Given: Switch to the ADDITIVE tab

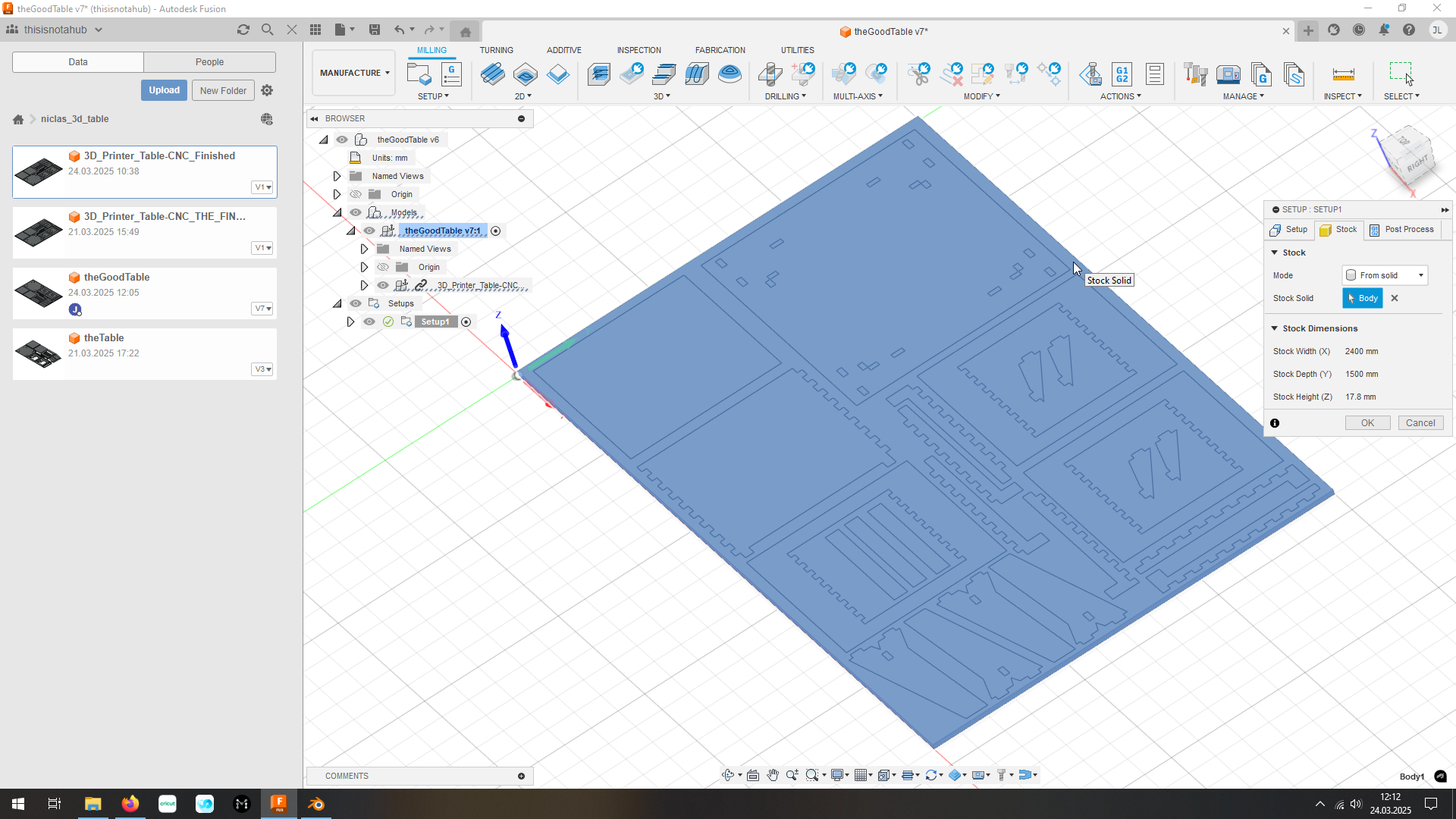Looking at the screenshot, I should tap(564, 50).
